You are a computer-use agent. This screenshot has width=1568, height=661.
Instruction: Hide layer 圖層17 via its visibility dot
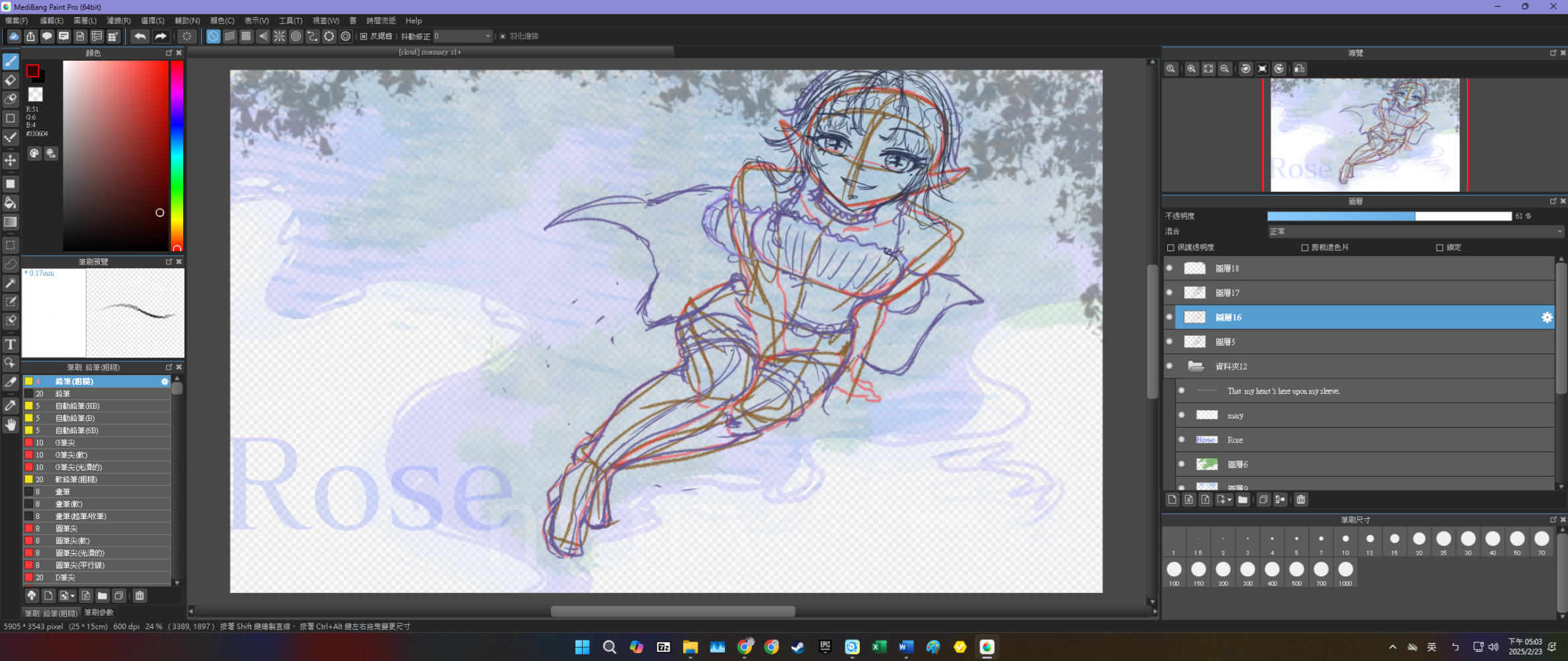pyautogui.click(x=1169, y=293)
